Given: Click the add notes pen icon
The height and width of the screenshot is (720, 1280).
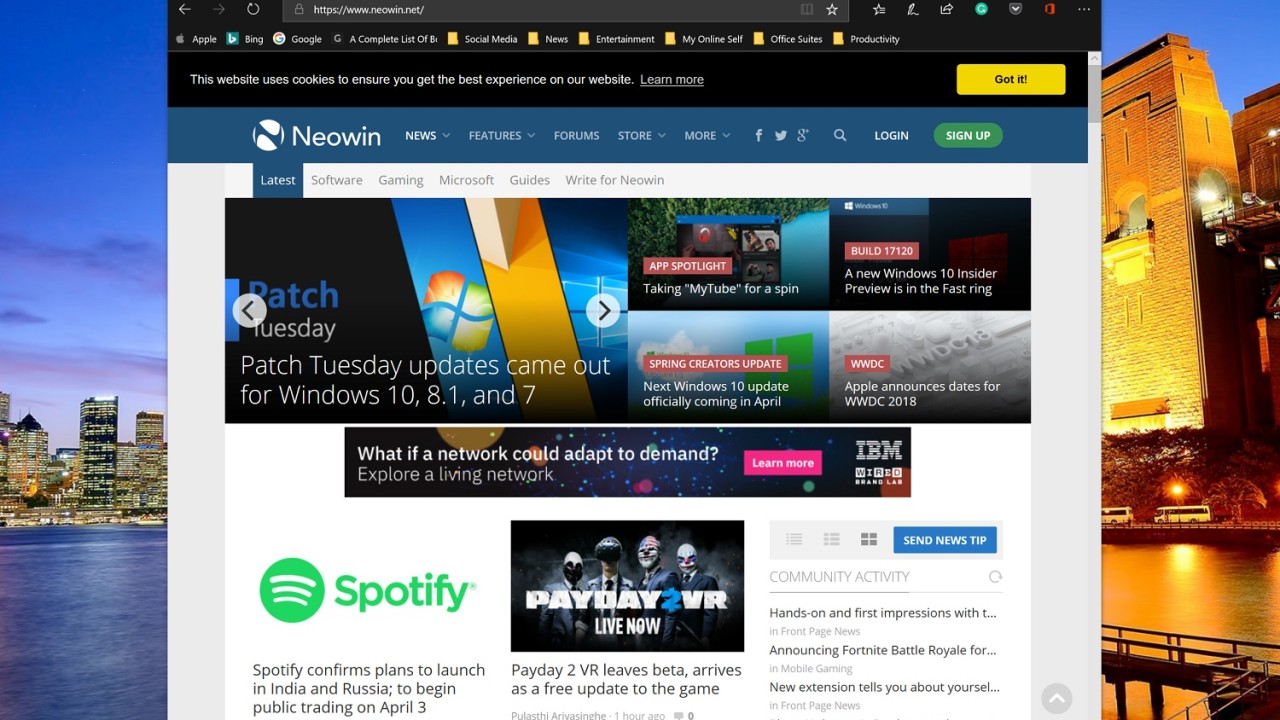Looking at the screenshot, I should (x=912, y=9).
